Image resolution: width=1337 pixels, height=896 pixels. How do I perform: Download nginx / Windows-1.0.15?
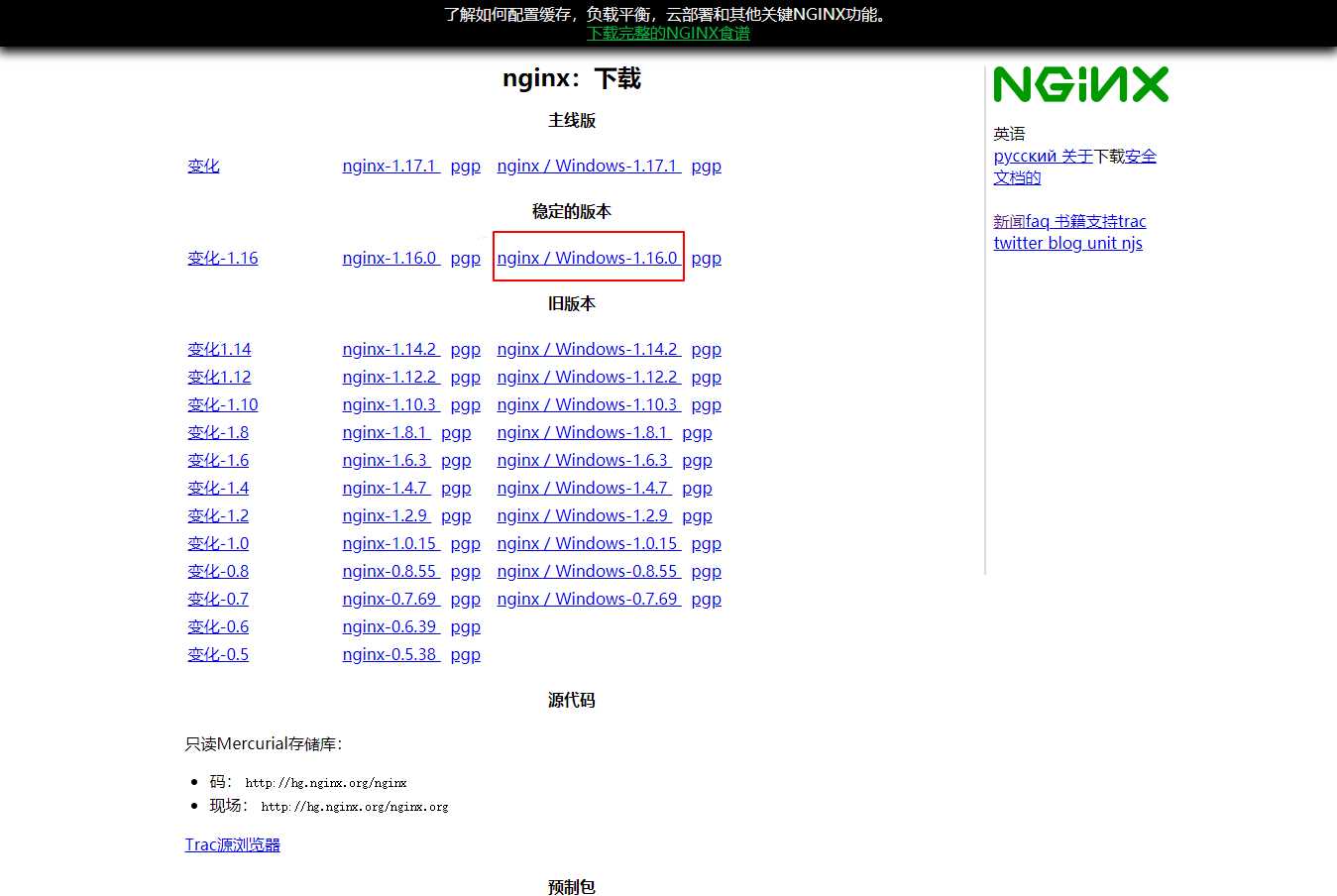click(x=589, y=543)
